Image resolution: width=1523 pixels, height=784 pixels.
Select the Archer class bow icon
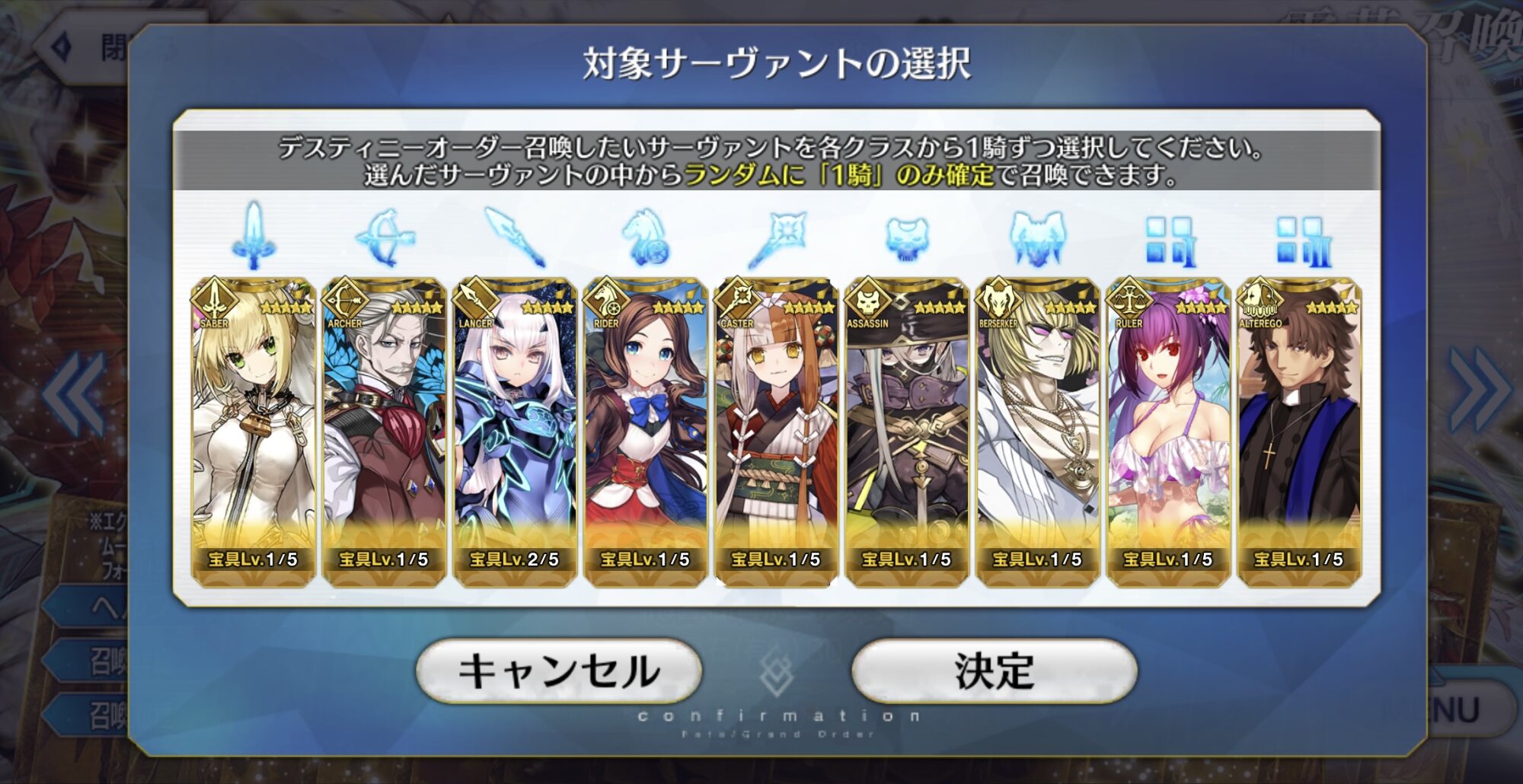point(385,238)
